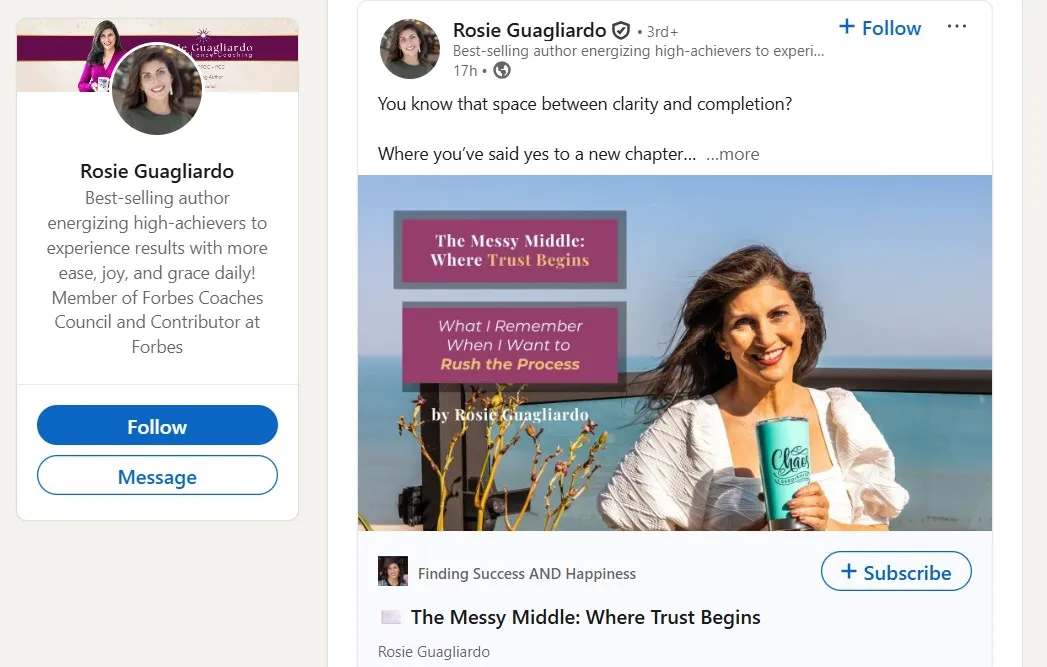Click the small Finding Success AND Happiness avatar
Image resolution: width=1047 pixels, height=667 pixels.
[393, 572]
